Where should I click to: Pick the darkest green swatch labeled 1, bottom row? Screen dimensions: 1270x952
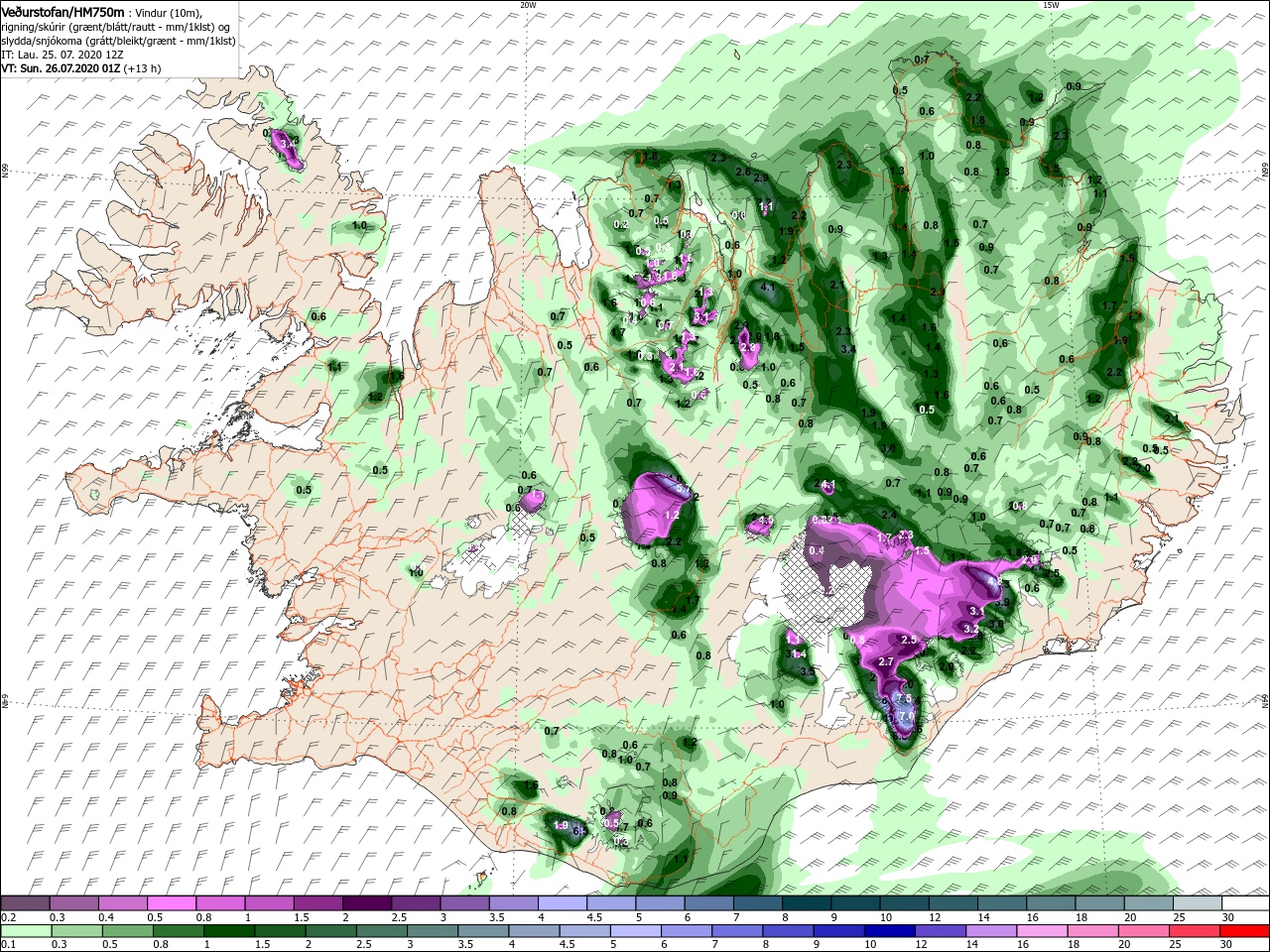click(x=230, y=930)
